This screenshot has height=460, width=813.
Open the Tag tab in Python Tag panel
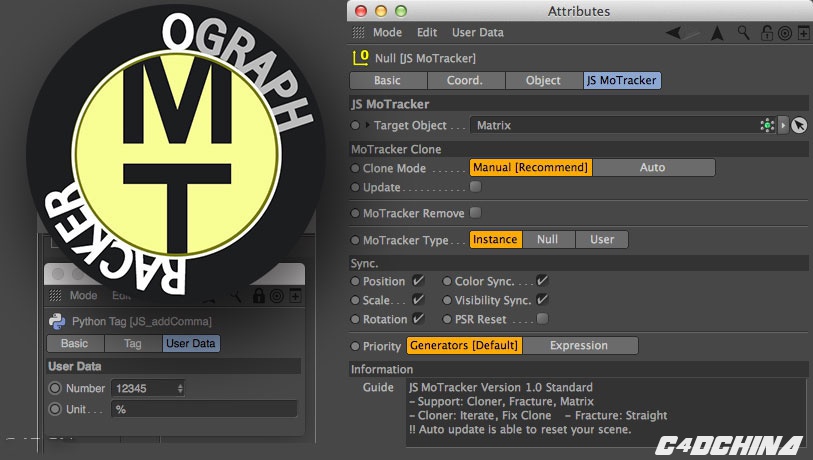[133, 343]
